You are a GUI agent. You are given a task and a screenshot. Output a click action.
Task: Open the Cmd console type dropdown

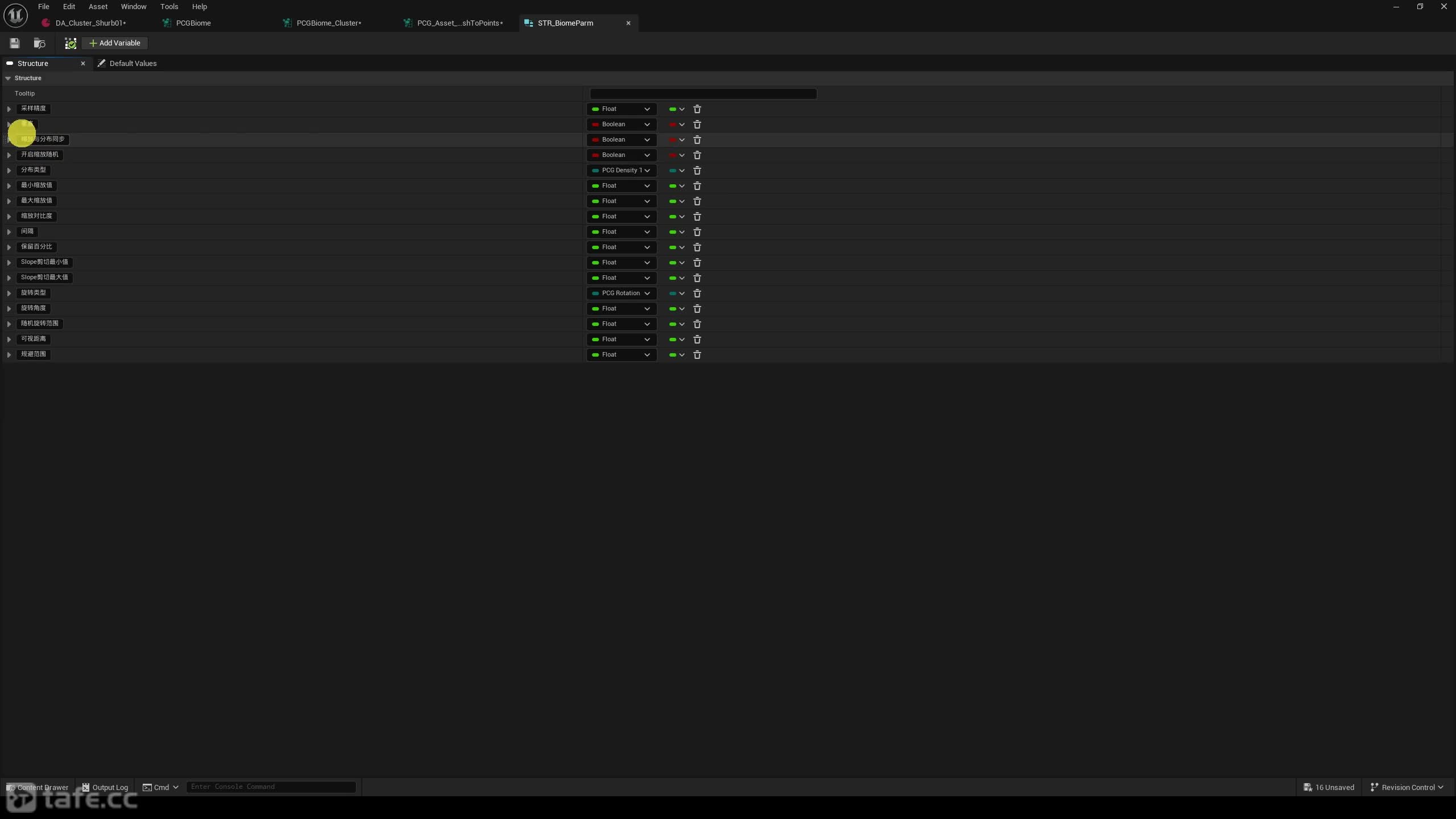pyautogui.click(x=160, y=787)
